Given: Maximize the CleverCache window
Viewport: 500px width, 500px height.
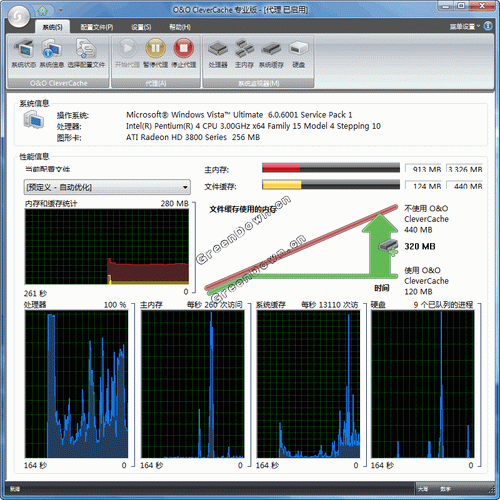Looking at the screenshot, I should tap(461, 6).
